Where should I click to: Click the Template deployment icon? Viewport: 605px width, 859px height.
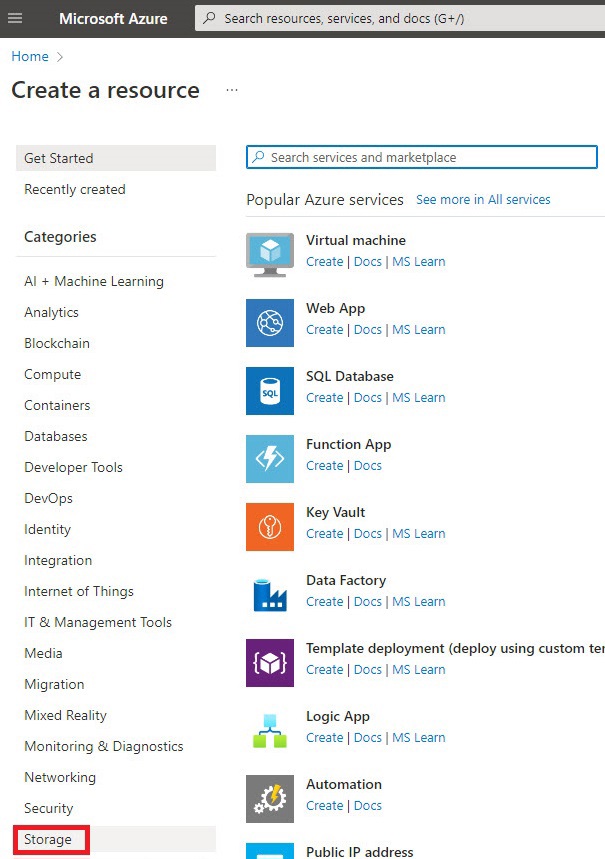270,663
